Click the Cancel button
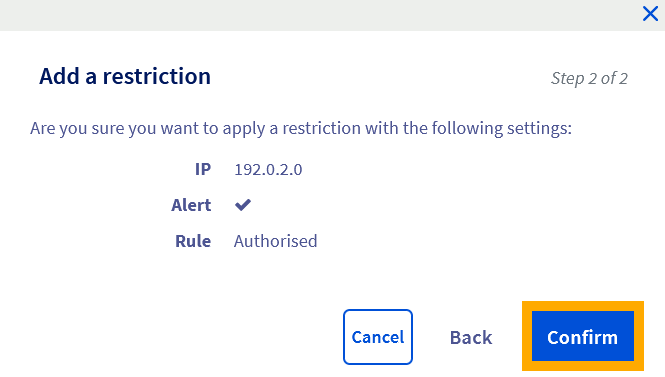 click(377, 337)
